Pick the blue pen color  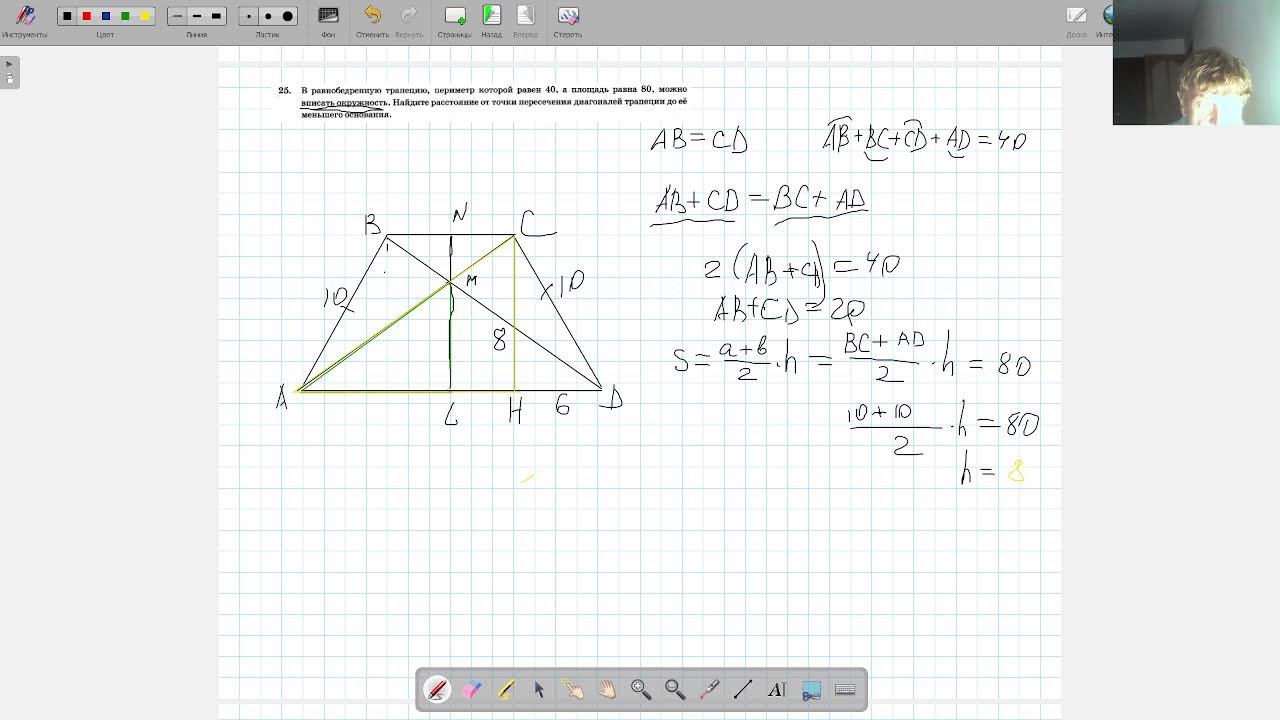(106, 16)
